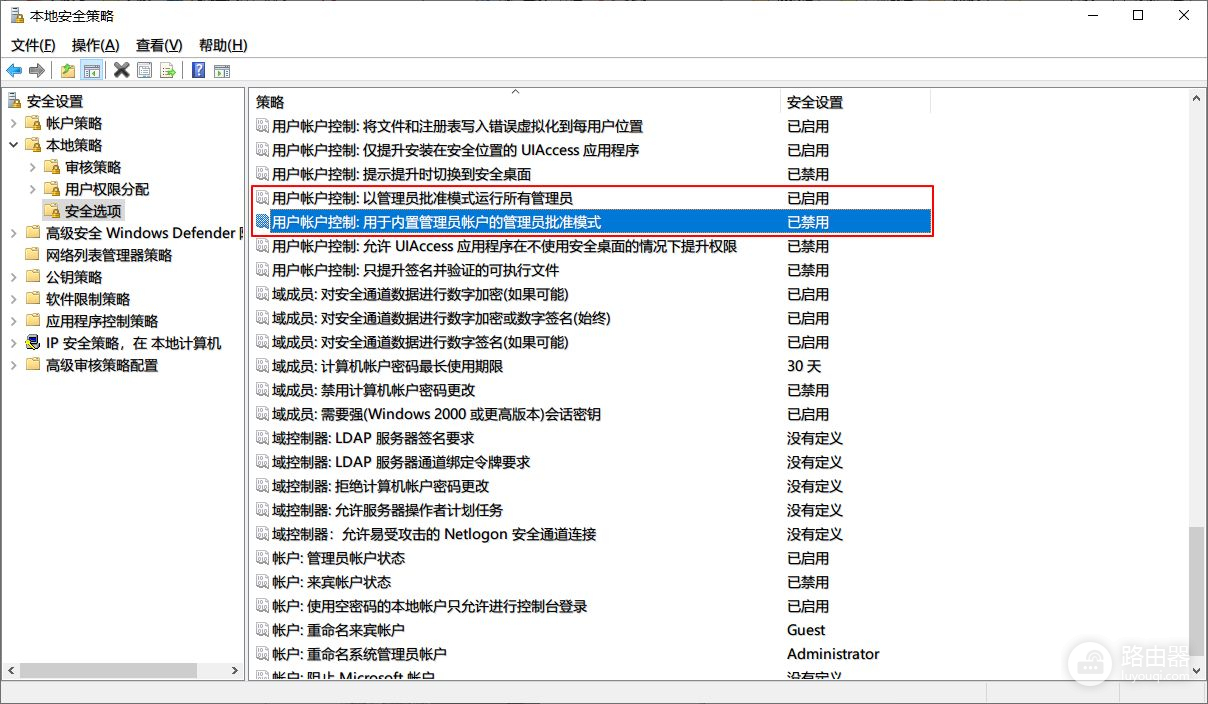
Task: Click the 安全设置 root node icon
Action: pos(15,101)
